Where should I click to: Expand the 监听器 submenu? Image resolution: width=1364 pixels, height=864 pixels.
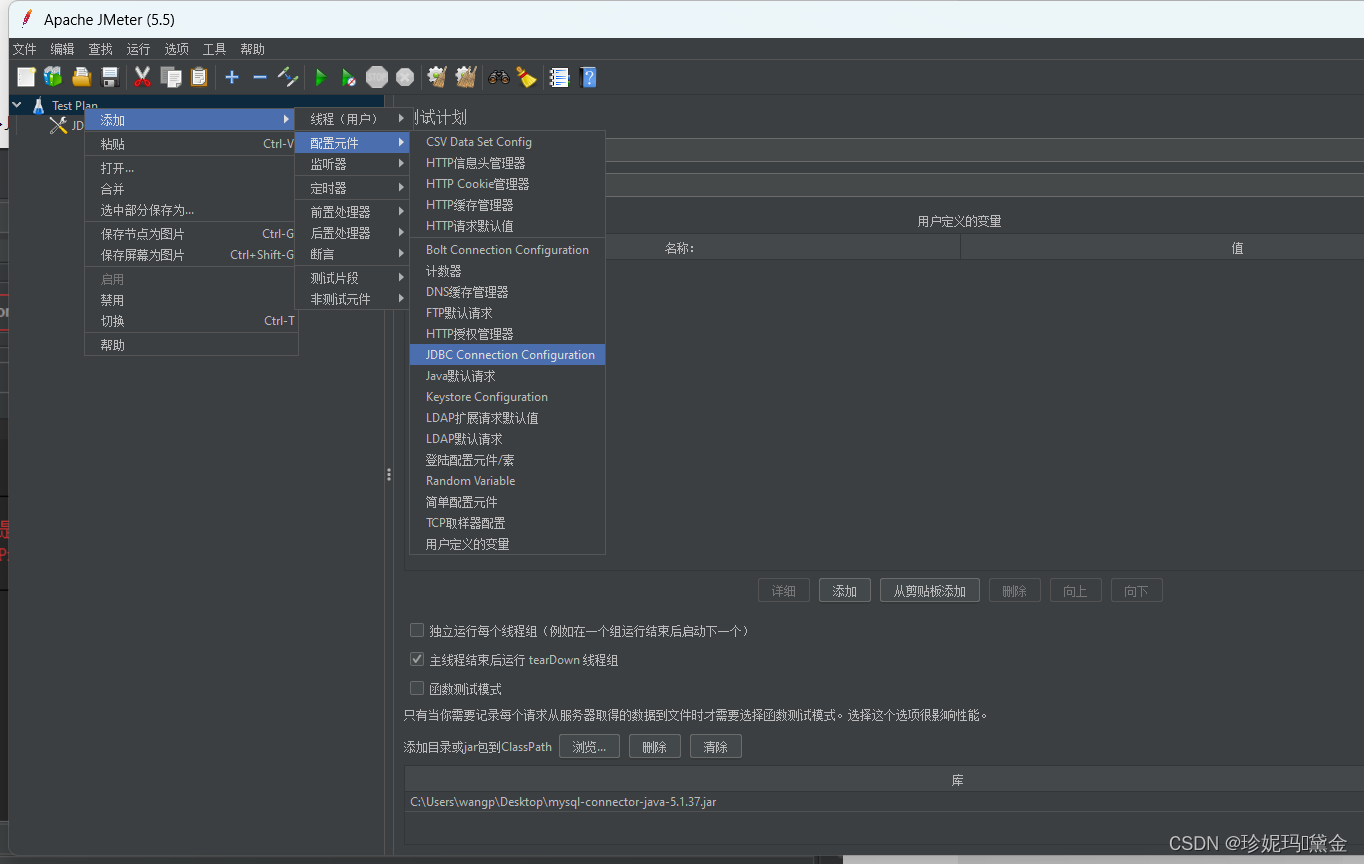[352, 164]
